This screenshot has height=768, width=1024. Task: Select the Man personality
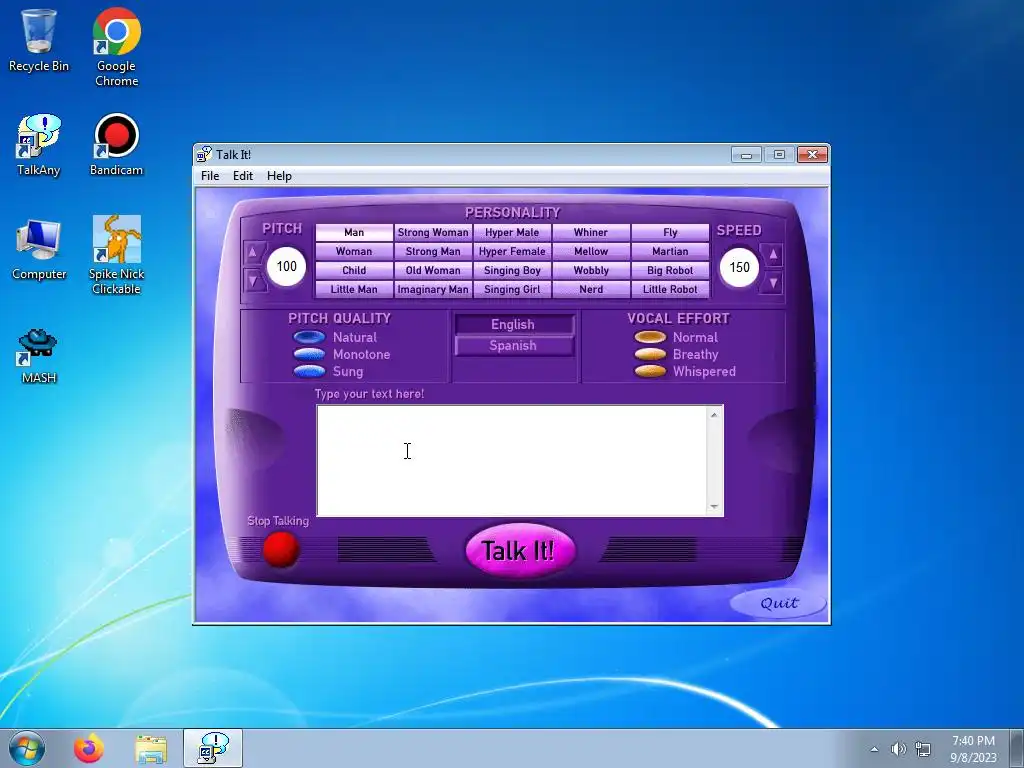pos(354,232)
